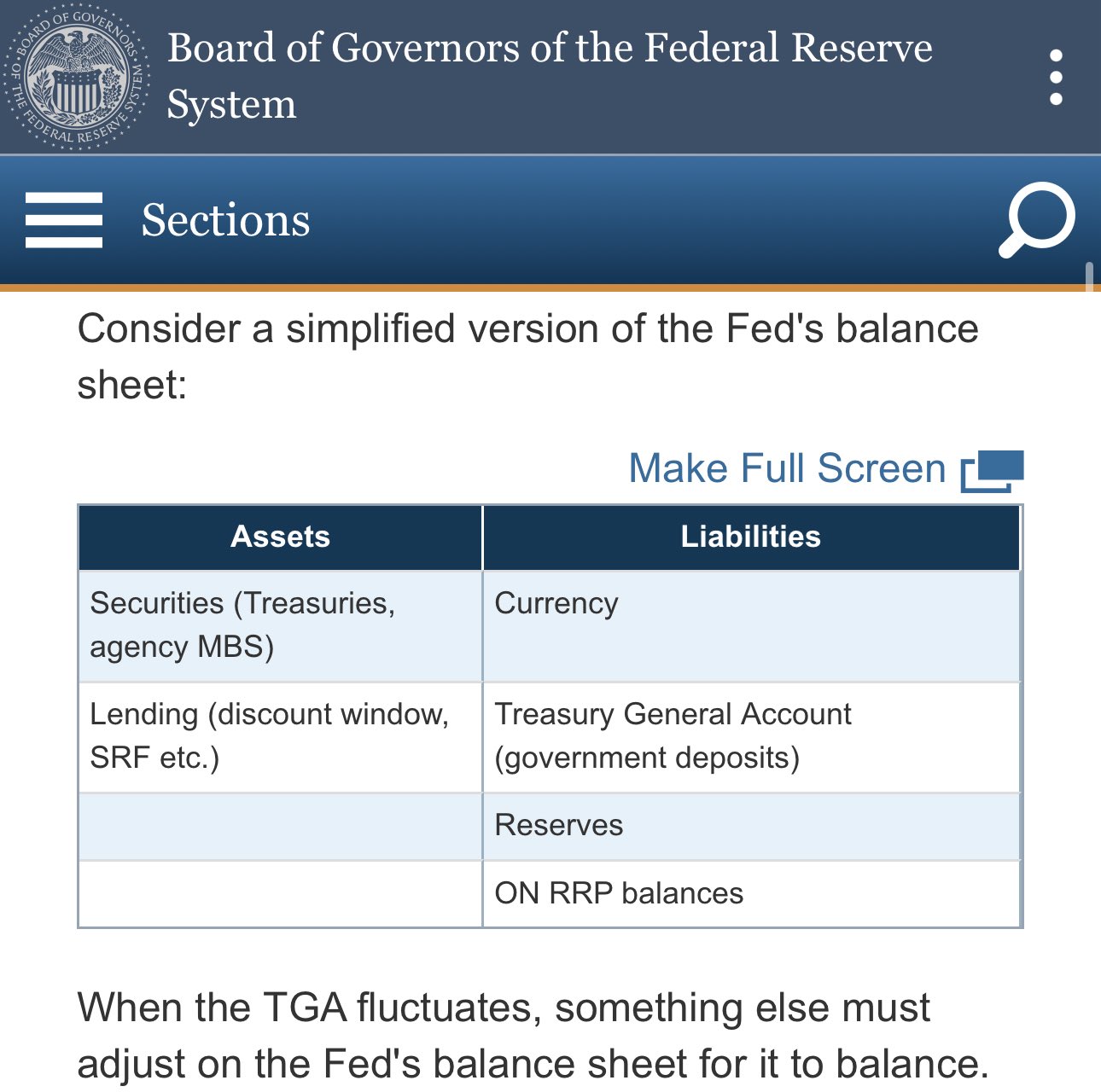The width and height of the screenshot is (1101, 1092).
Task: Click the ON RRP balances cell
Action: [x=751, y=893]
